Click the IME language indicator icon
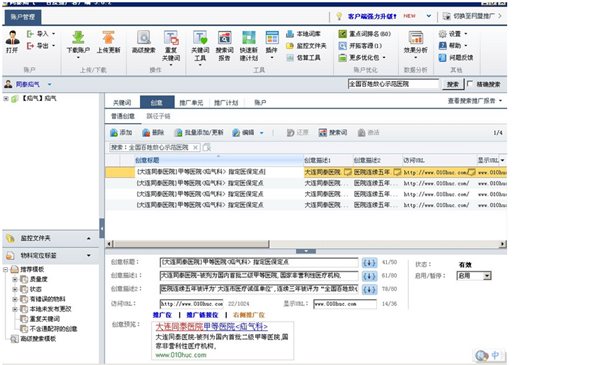Viewport: 600px width, 365px height. click(496, 355)
